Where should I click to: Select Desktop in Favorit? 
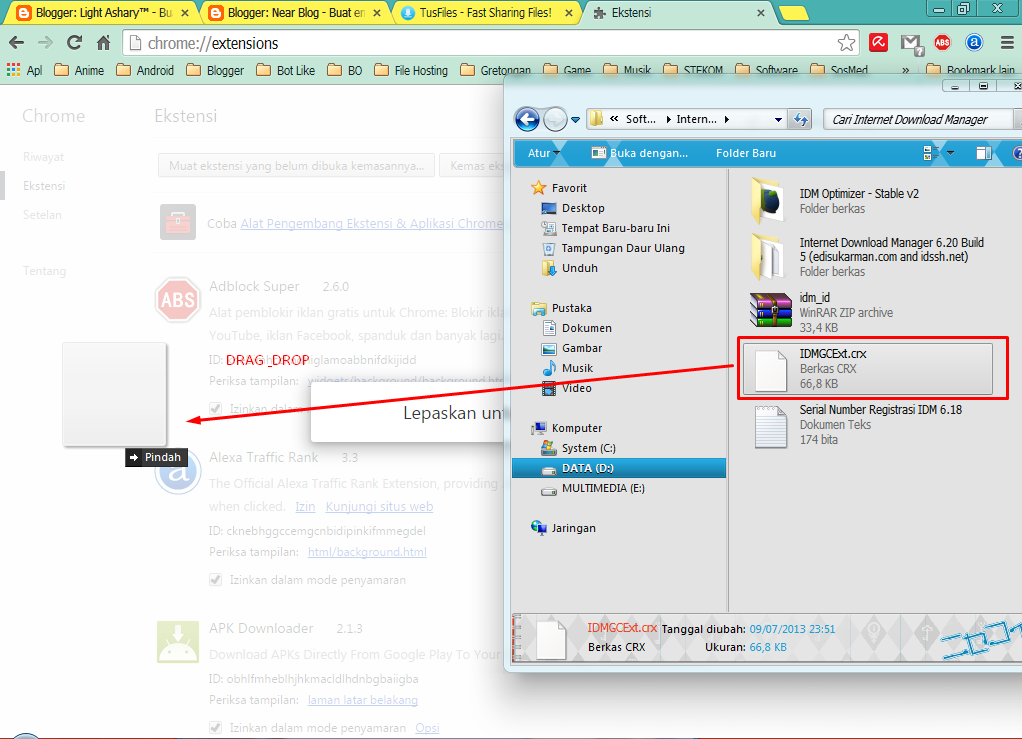pyautogui.click(x=573, y=208)
